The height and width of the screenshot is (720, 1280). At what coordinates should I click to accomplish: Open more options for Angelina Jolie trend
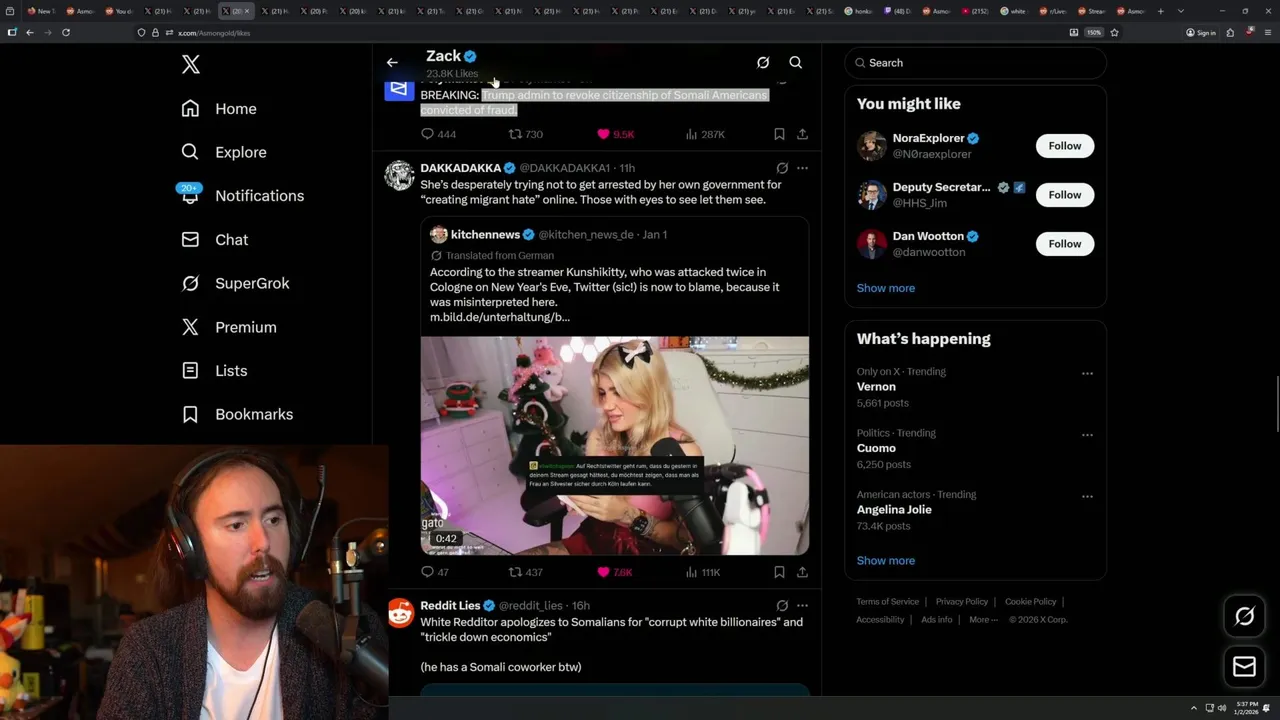(1087, 496)
